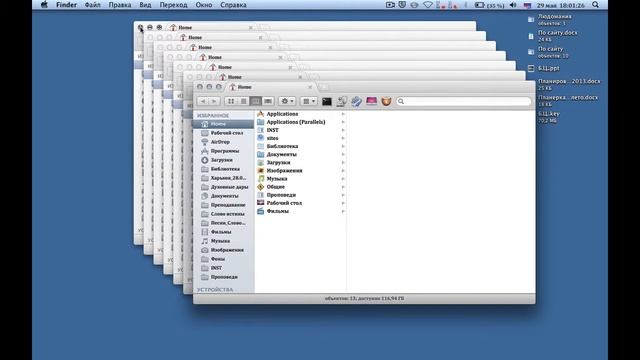
Task: Open БЦ.ppt on the desktop
Action: (x=544, y=68)
